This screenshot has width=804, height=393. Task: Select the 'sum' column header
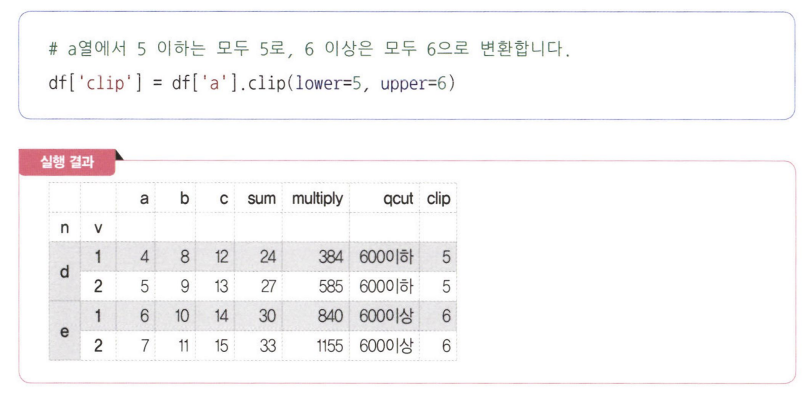(258, 198)
